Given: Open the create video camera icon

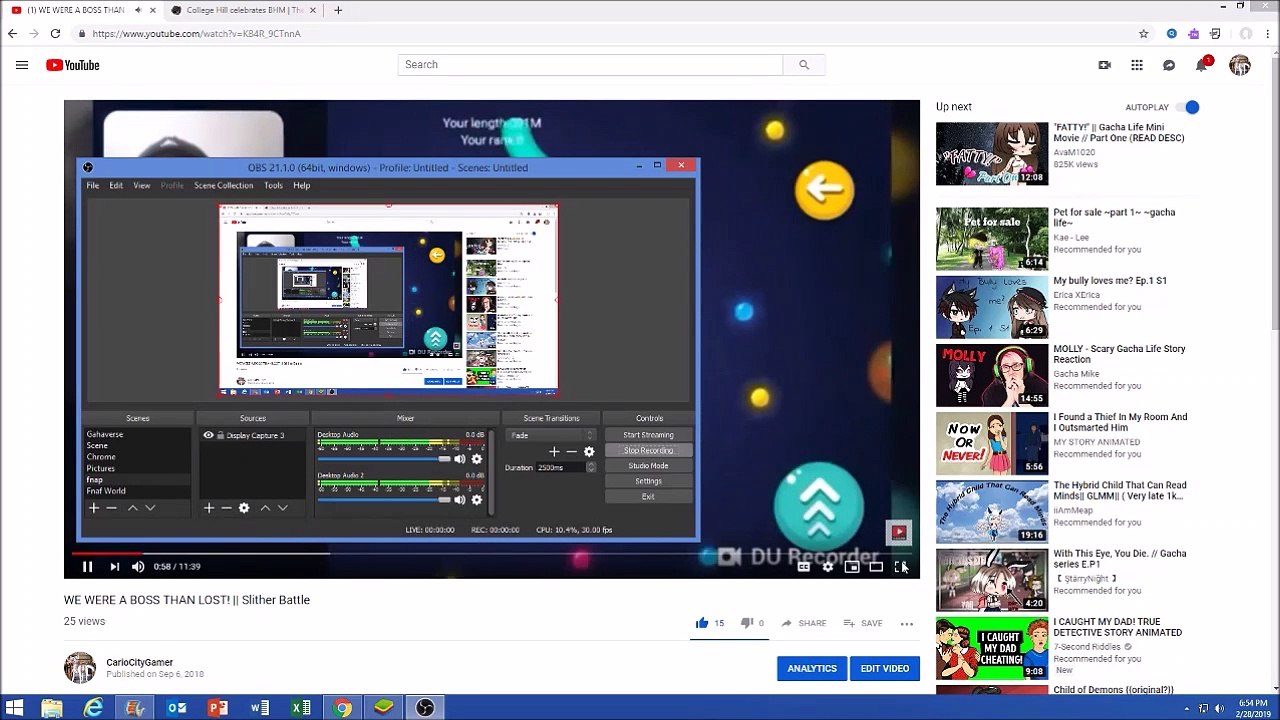Looking at the screenshot, I should tap(1104, 65).
